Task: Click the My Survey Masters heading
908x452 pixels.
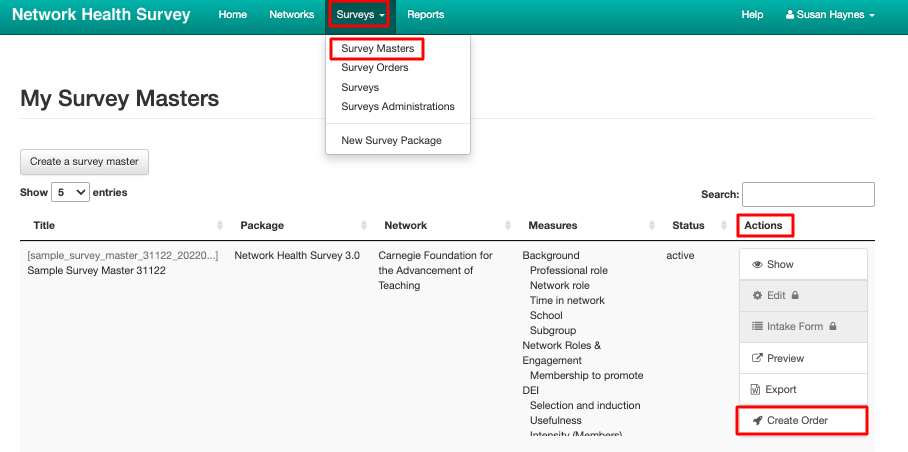Action: [x=119, y=98]
